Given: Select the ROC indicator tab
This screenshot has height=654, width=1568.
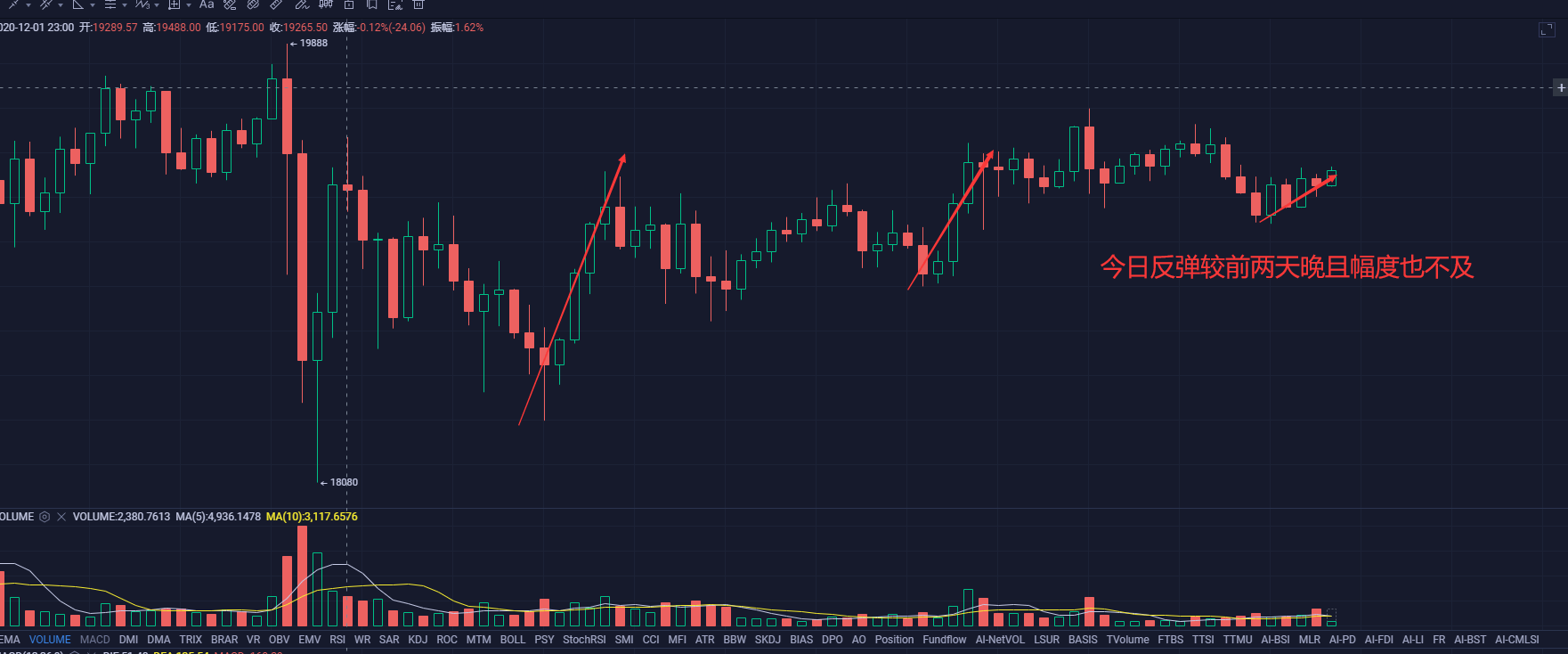Looking at the screenshot, I should [x=447, y=640].
